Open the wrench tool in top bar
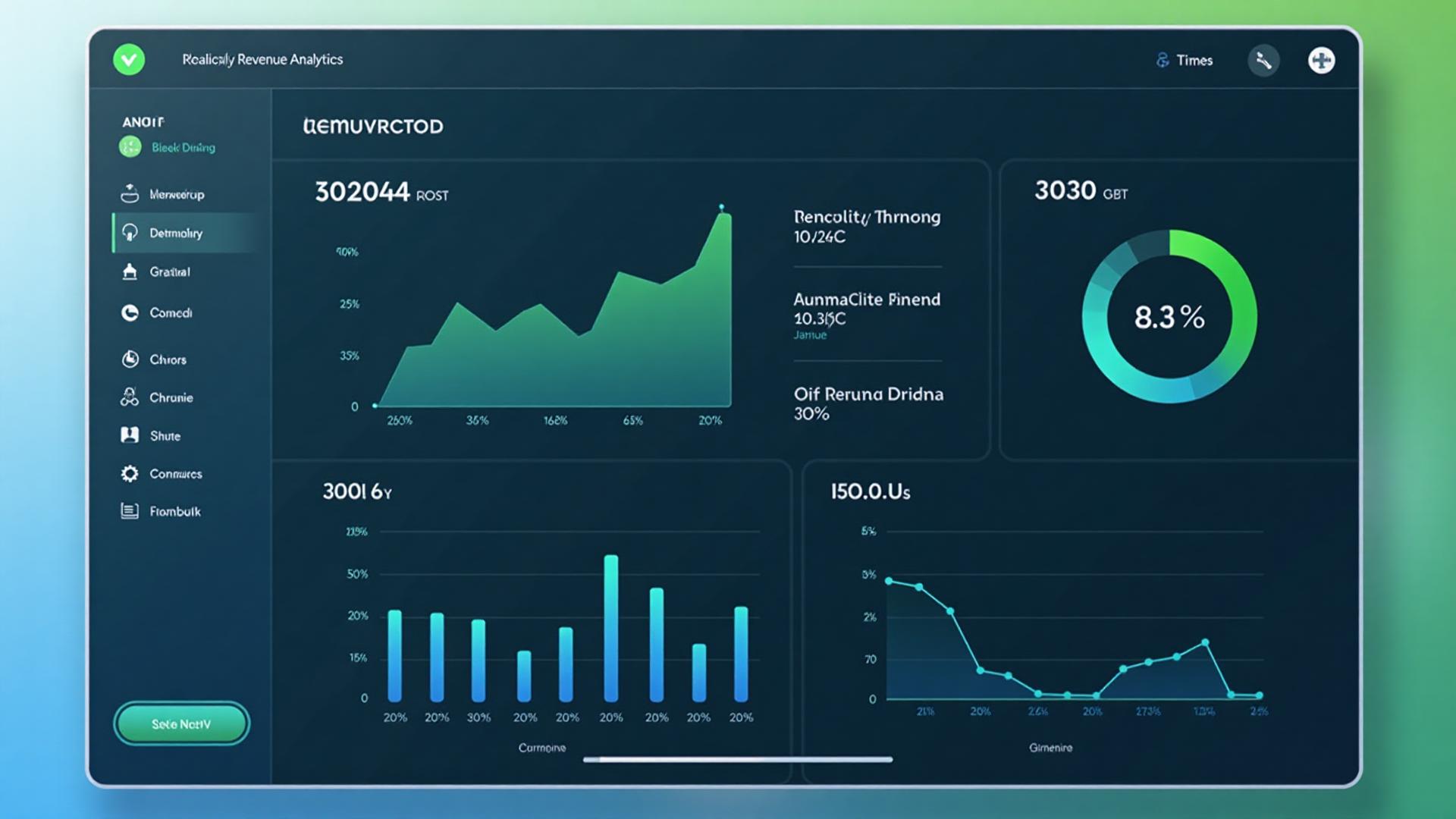The width and height of the screenshot is (1456, 819). point(1263,59)
